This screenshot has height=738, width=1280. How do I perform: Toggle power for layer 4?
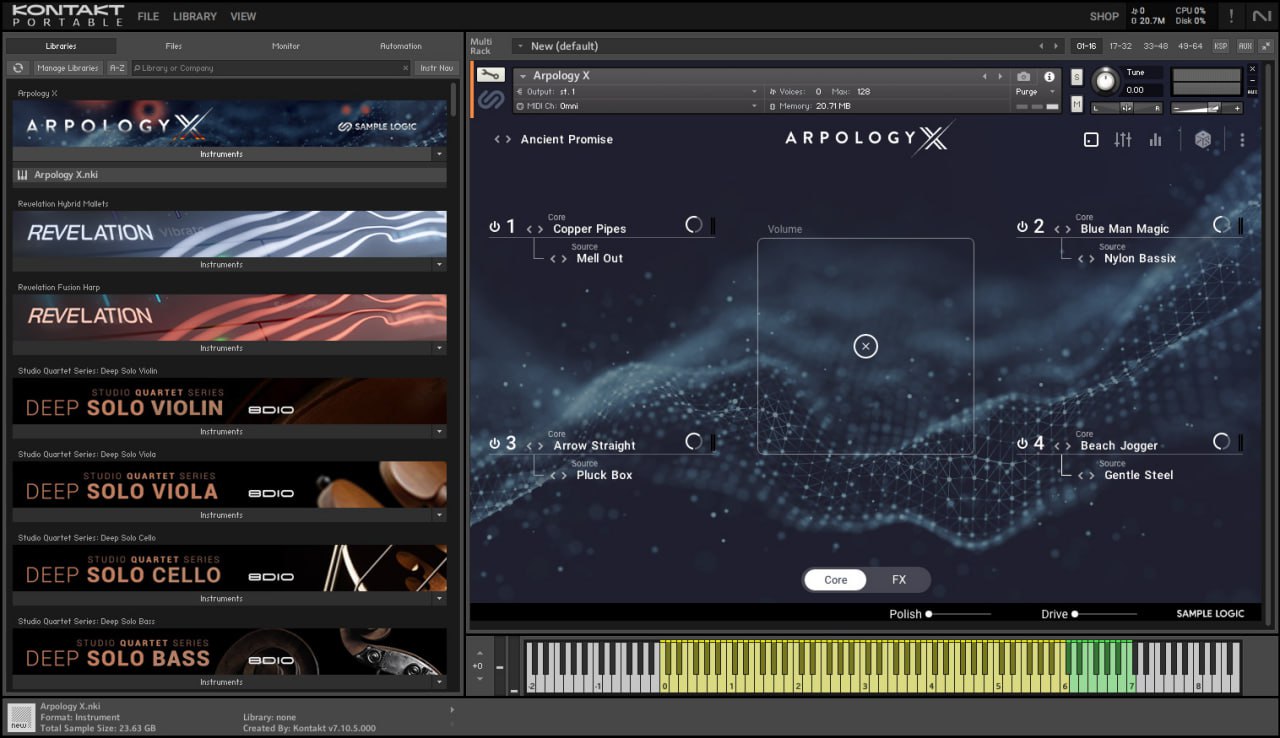(1022, 443)
